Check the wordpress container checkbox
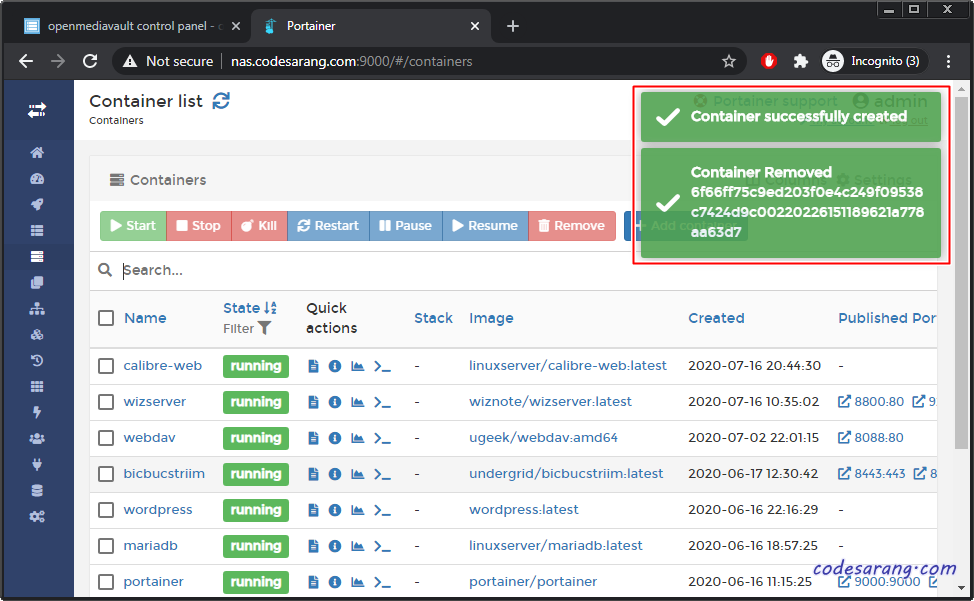 tap(106, 510)
